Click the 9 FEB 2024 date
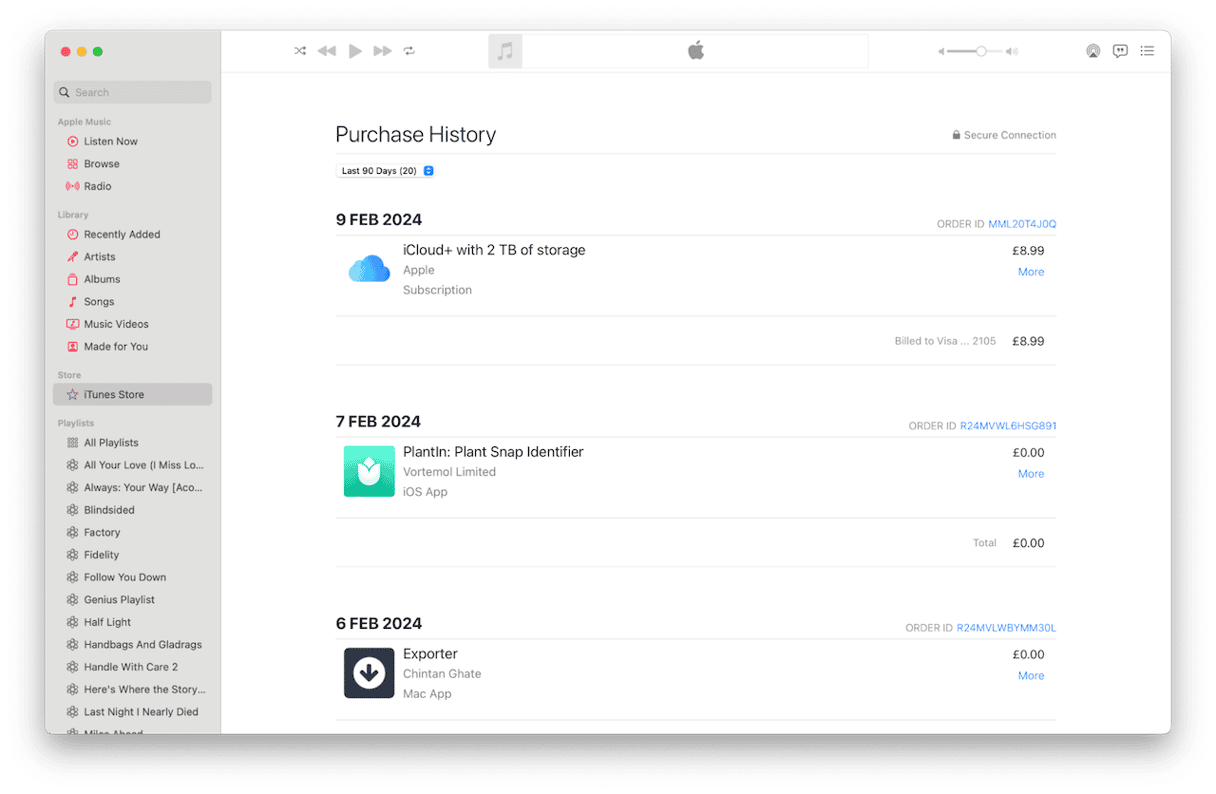Image resolution: width=1216 pixels, height=794 pixels. pos(379,220)
